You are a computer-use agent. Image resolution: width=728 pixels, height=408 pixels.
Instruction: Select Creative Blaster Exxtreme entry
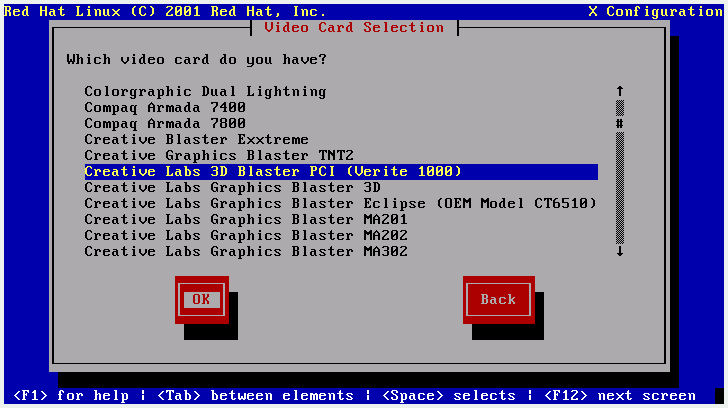196,139
